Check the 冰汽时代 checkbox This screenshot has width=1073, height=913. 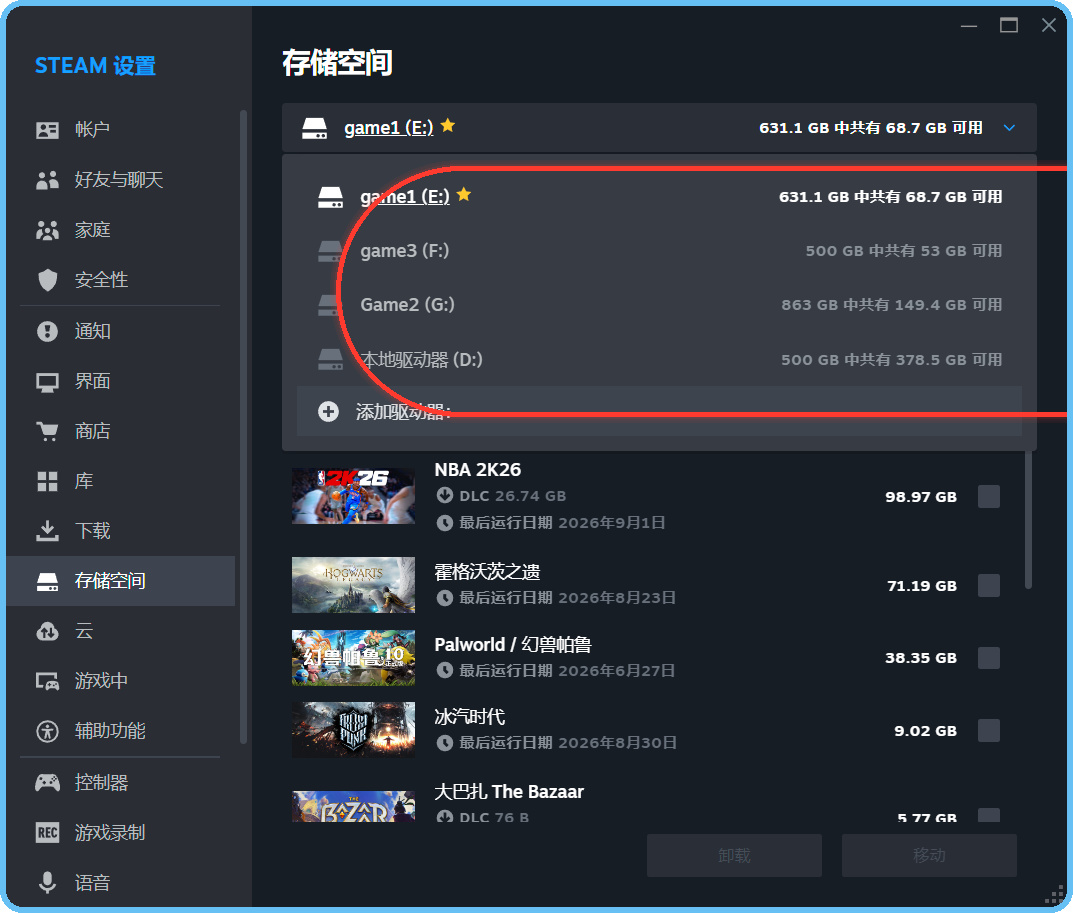coord(989,731)
